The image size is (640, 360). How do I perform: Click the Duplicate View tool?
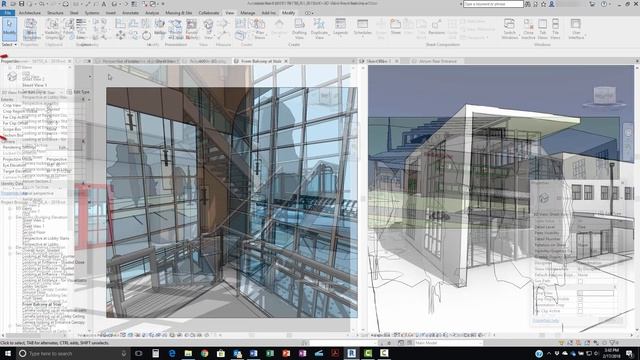[x=319, y=29]
